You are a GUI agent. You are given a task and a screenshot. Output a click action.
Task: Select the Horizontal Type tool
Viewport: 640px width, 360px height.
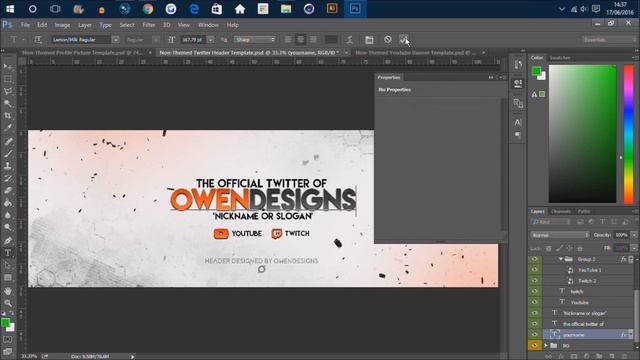pos(8,253)
